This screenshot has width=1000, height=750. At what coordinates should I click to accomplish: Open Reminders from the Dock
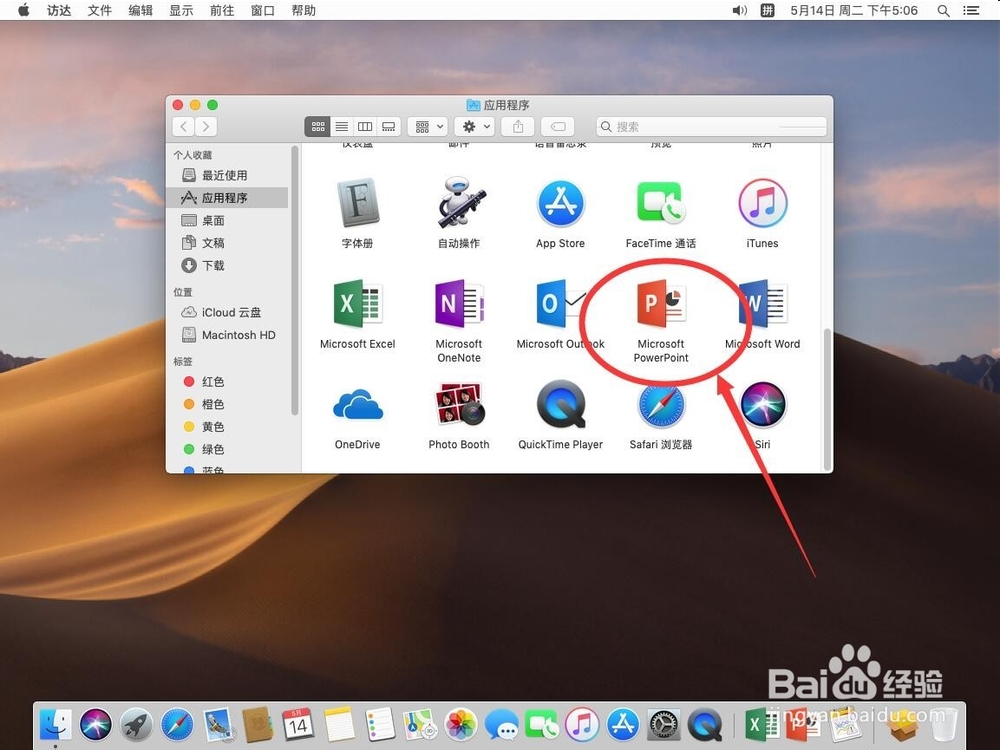[380, 724]
